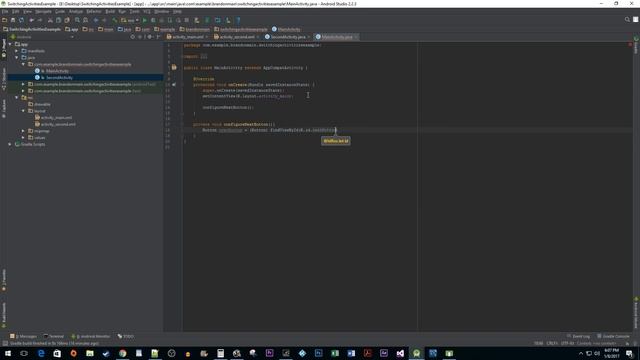Open the Messages tool window
The height and width of the screenshot is (360, 640).
click(23, 336)
